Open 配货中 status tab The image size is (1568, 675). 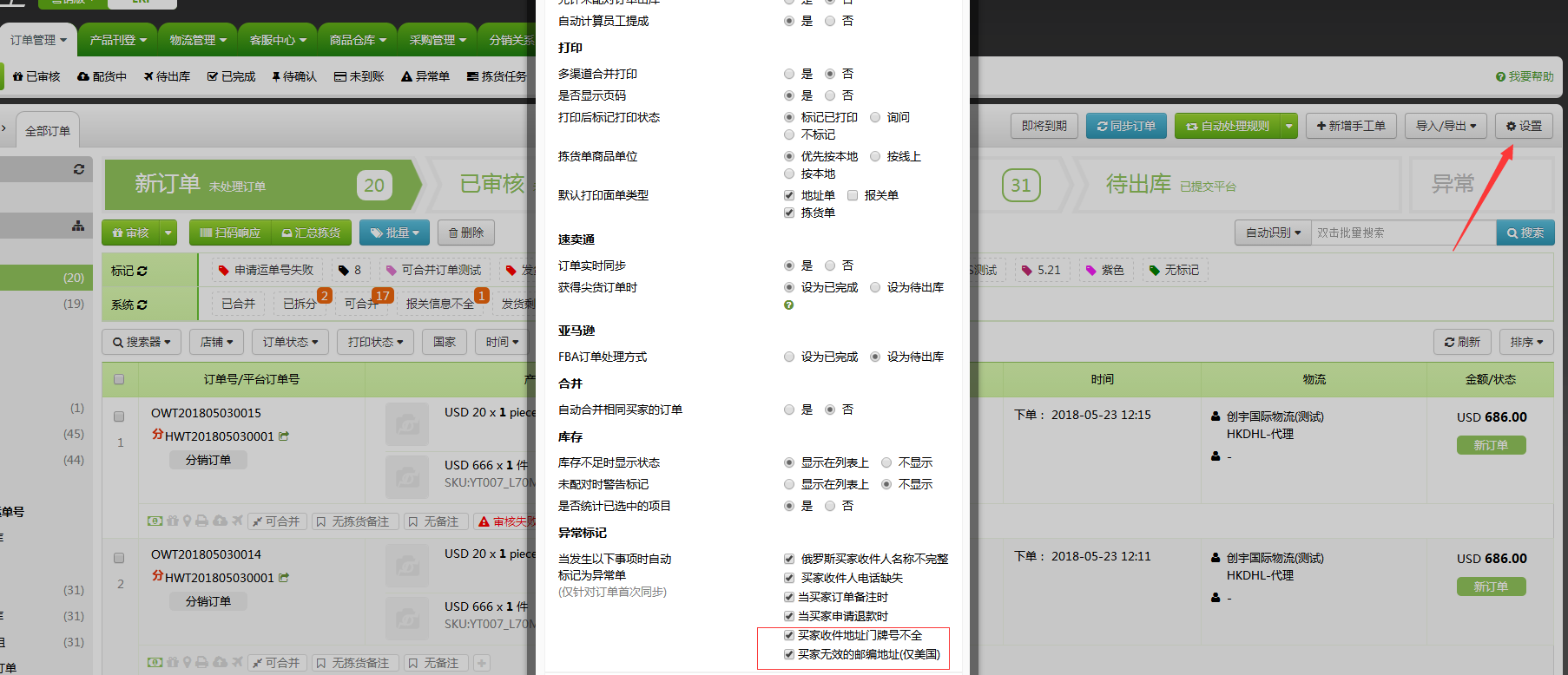point(102,76)
